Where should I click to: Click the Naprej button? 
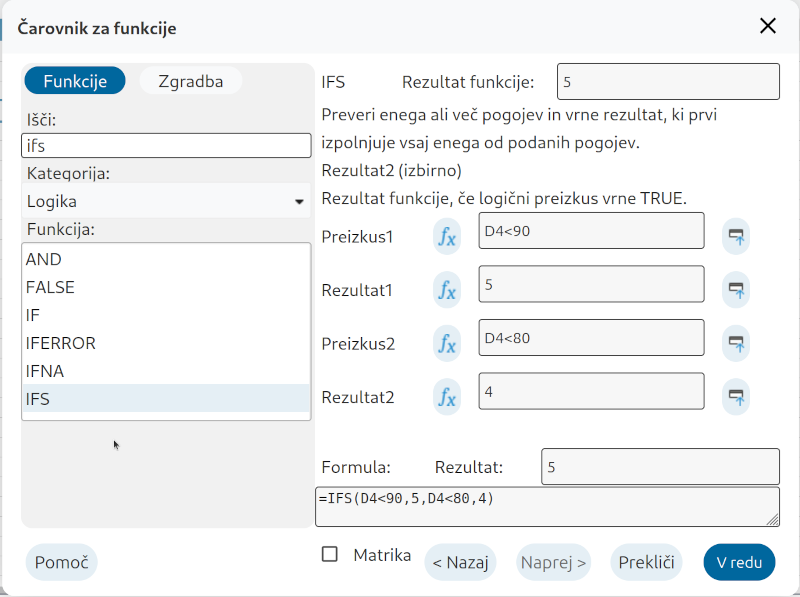554,562
